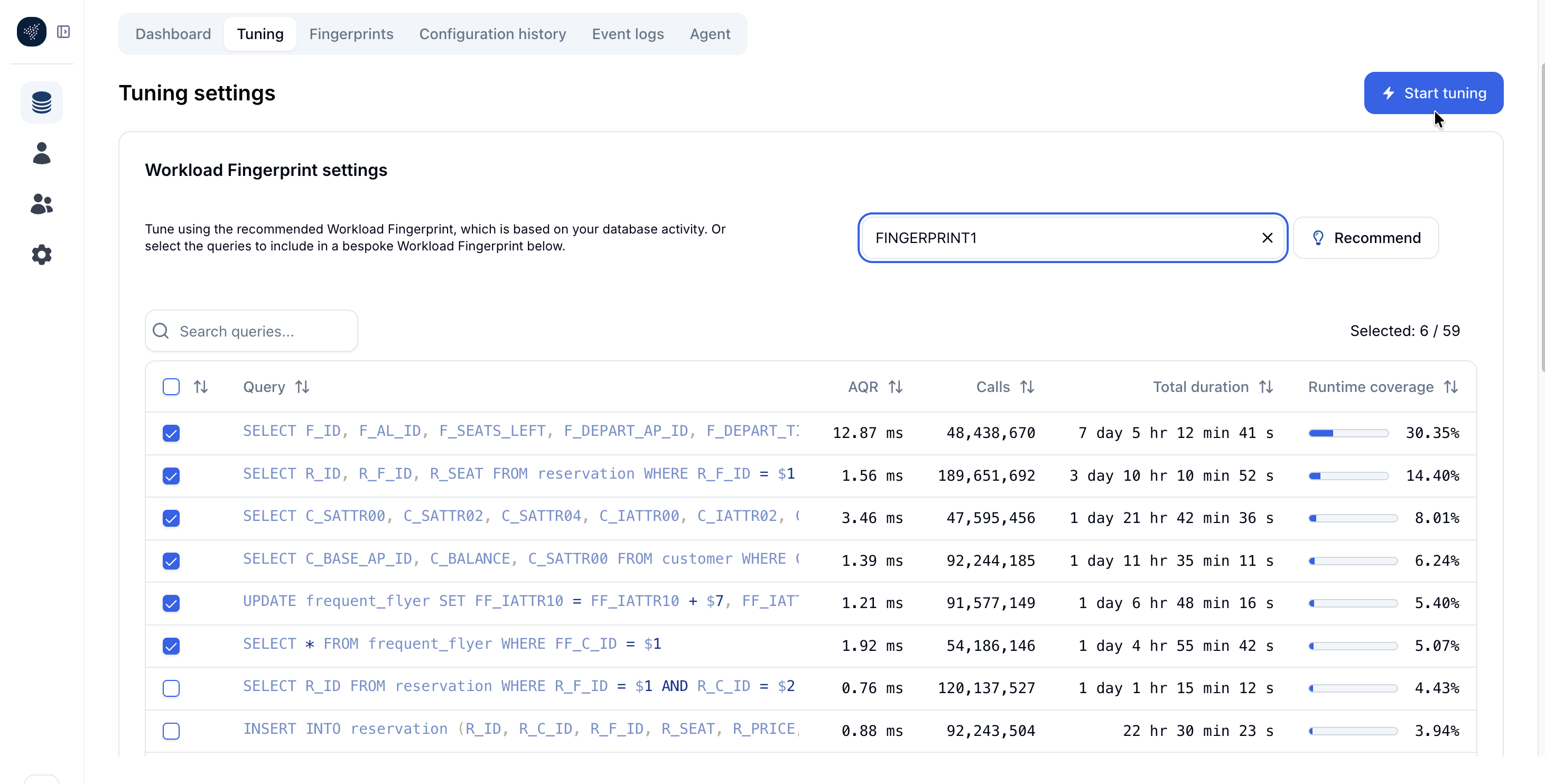Click the single user profile sidebar icon
Screen dimensions: 1545x784
[x=41, y=154]
